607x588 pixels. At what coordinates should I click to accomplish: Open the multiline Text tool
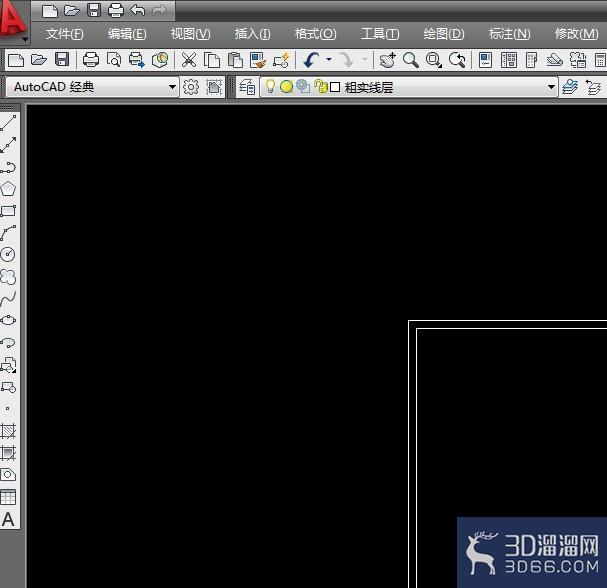[8, 519]
